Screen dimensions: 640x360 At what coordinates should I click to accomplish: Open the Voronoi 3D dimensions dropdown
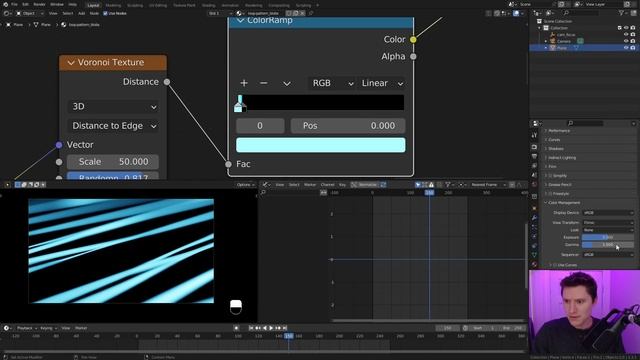point(113,107)
